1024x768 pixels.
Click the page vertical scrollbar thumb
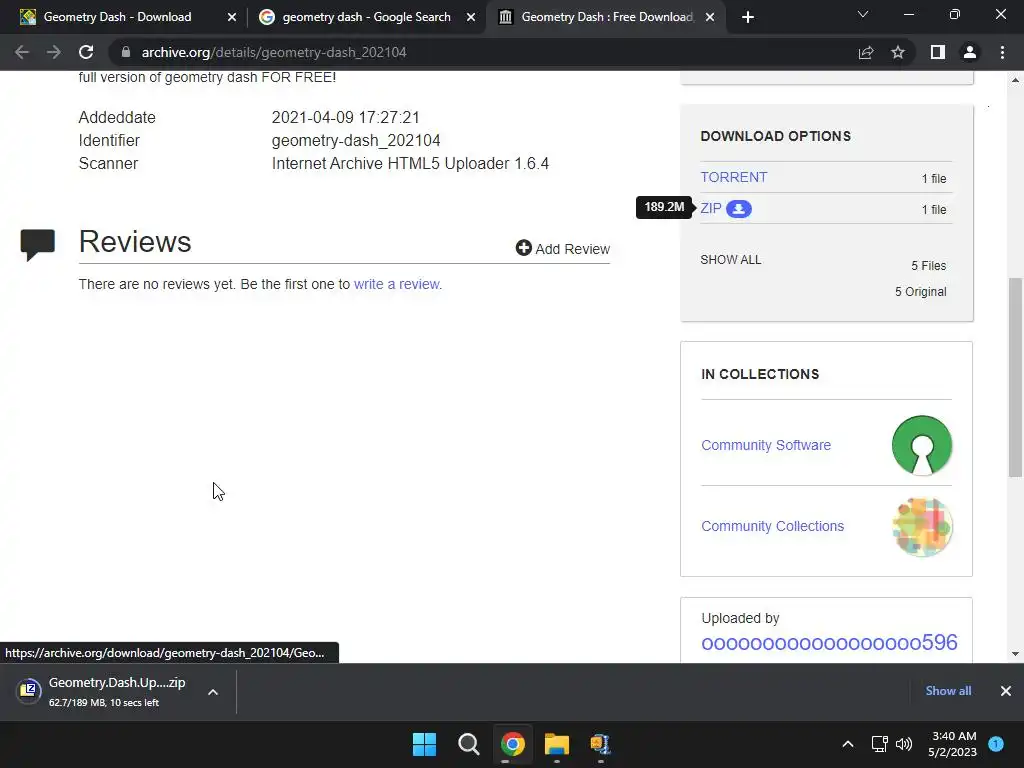1015,377
